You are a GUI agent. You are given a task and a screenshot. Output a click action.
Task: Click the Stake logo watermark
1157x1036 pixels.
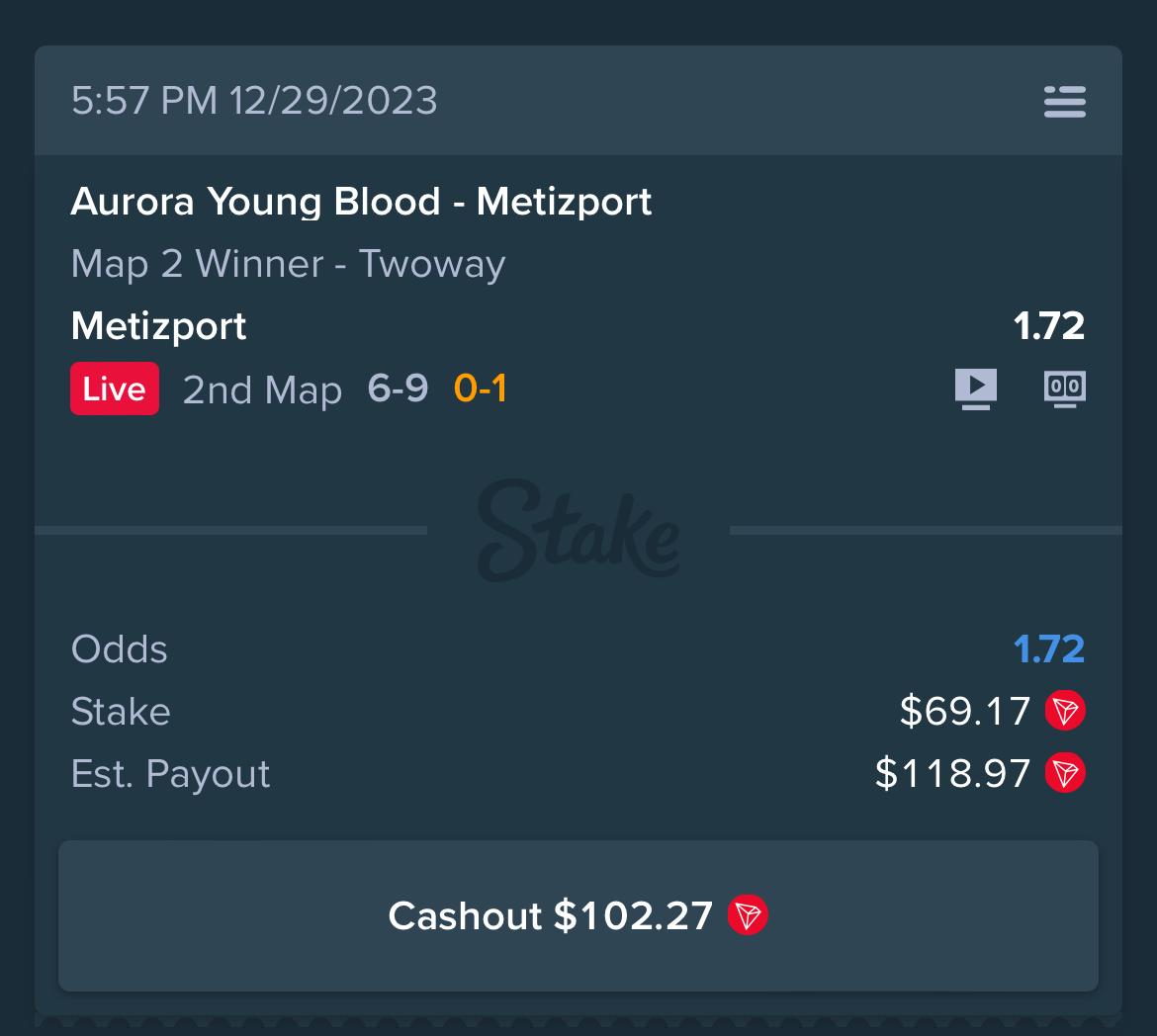pos(578,531)
